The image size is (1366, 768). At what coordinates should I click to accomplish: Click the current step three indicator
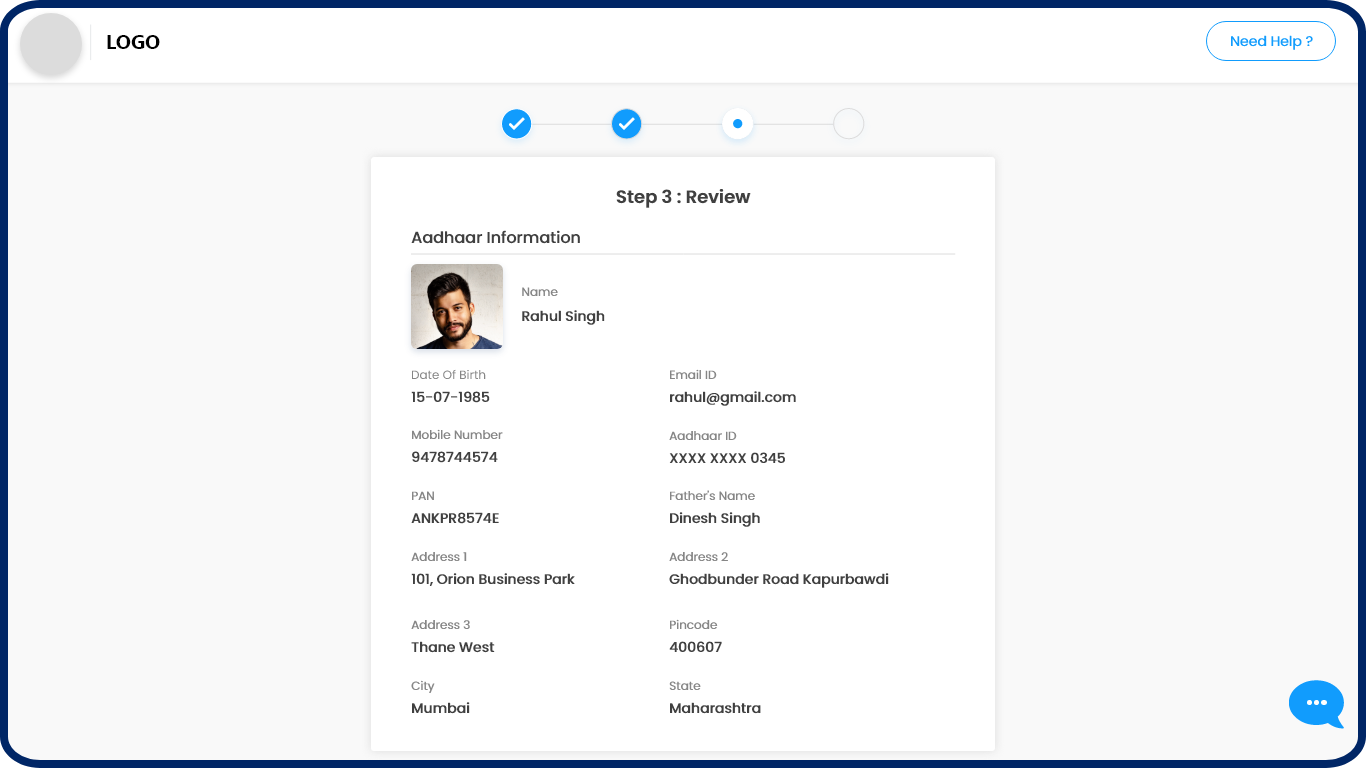click(737, 124)
